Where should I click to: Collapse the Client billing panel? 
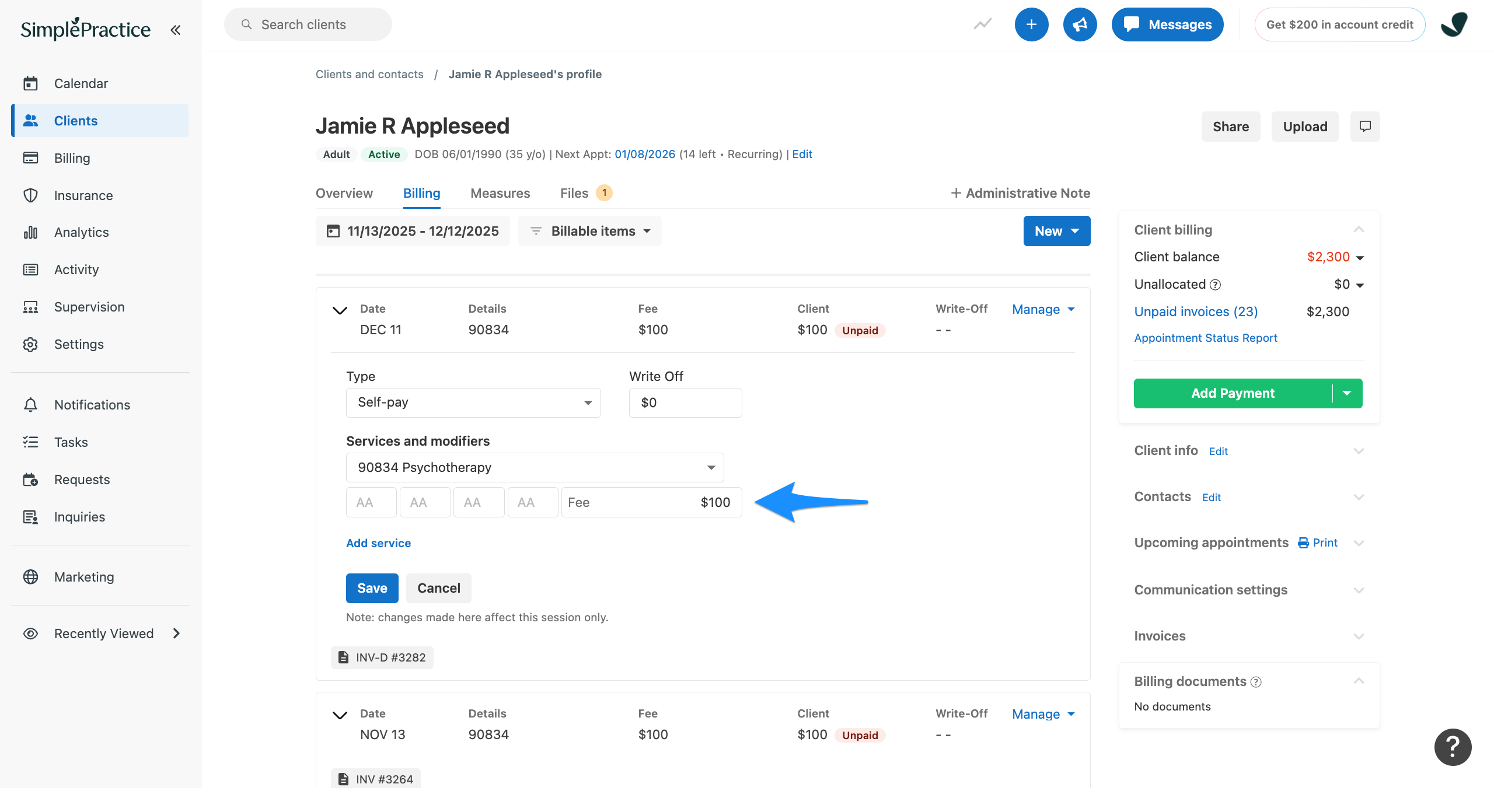point(1359,229)
